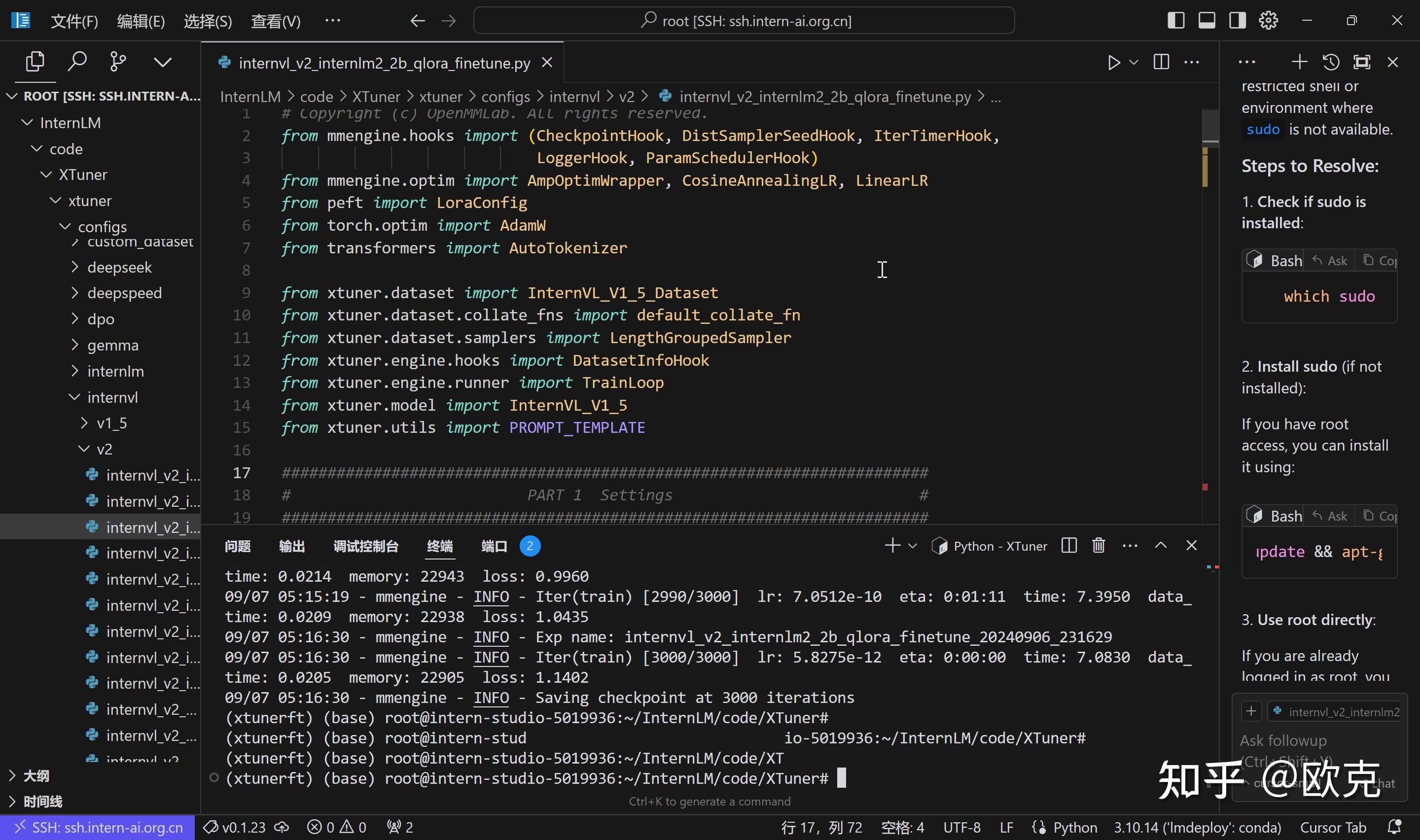Click the Run Python File play icon
Image resolution: width=1420 pixels, height=840 pixels.
click(x=1114, y=62)
